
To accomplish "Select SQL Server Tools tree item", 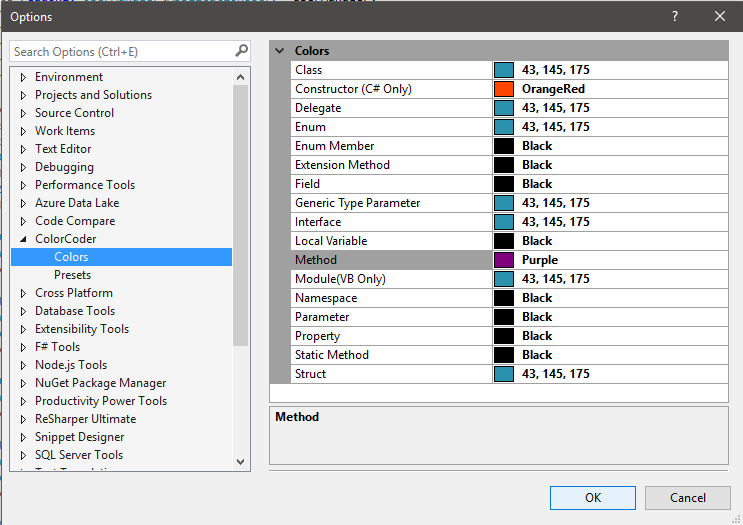I will (x=79, y=455).
